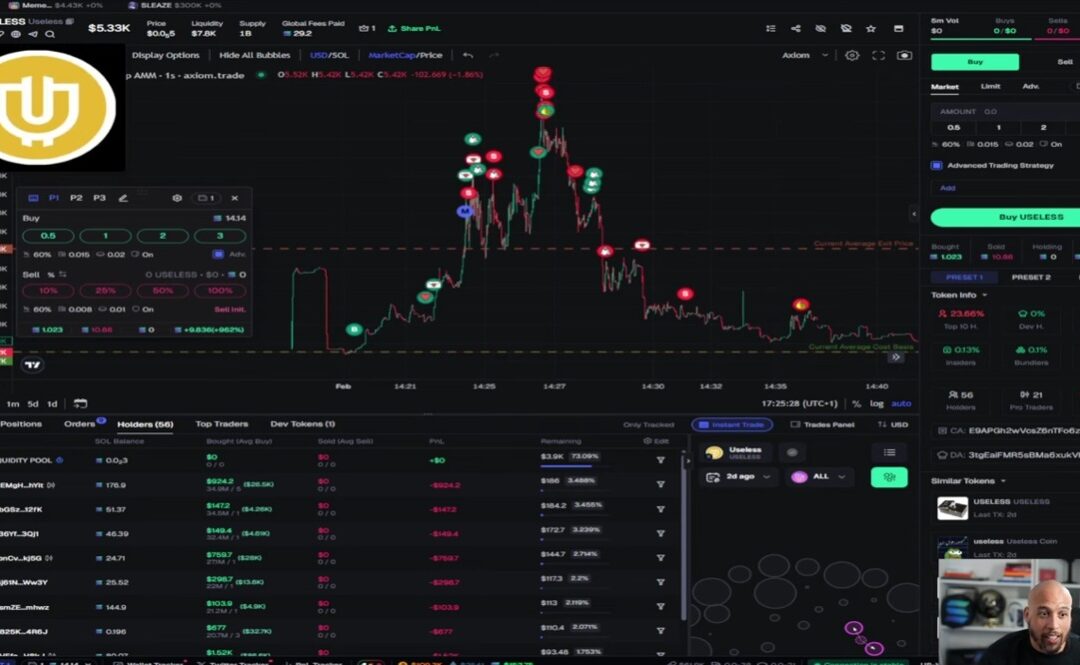Viewport: 1080px width, 665px height.
Task: Click the share nodes icon in top bar
Action: click(x=796, y=28)
